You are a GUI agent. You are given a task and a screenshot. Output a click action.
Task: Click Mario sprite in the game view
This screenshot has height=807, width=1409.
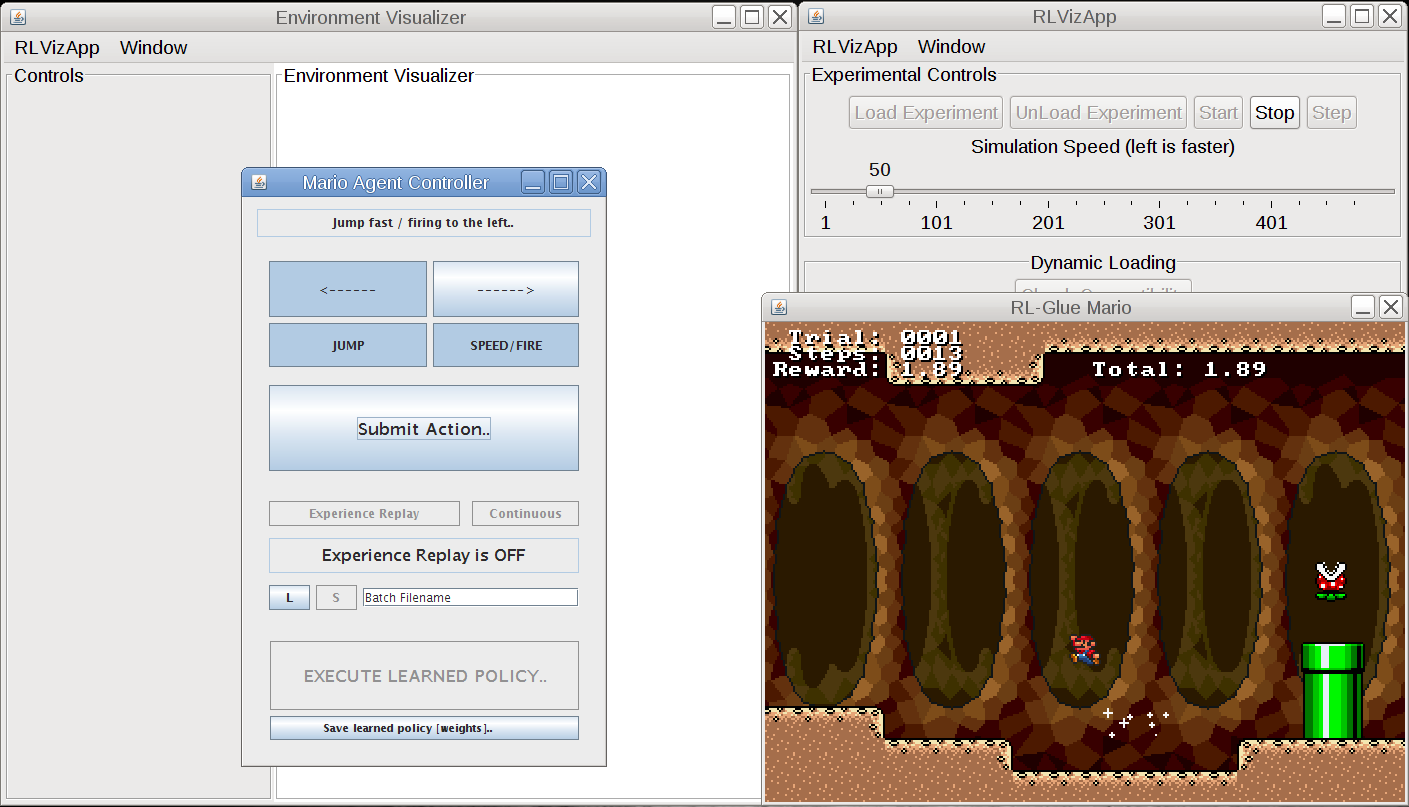coord(1084,650)
